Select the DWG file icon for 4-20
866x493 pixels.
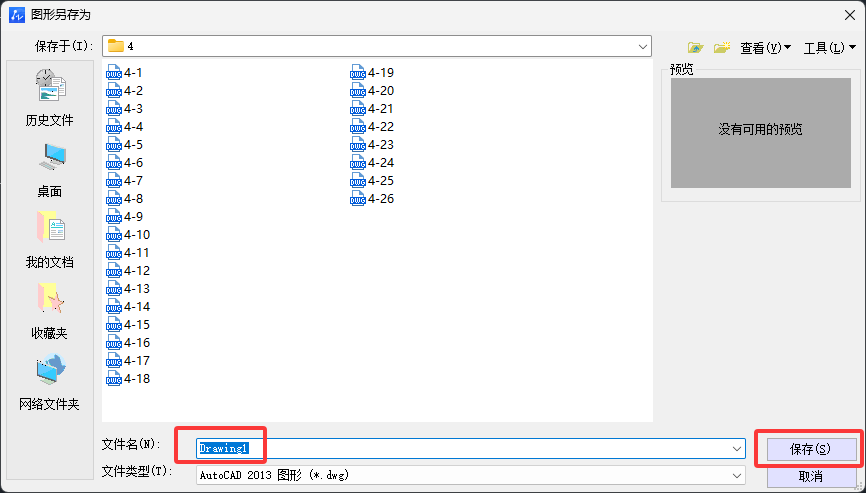(x=358, y=91)
